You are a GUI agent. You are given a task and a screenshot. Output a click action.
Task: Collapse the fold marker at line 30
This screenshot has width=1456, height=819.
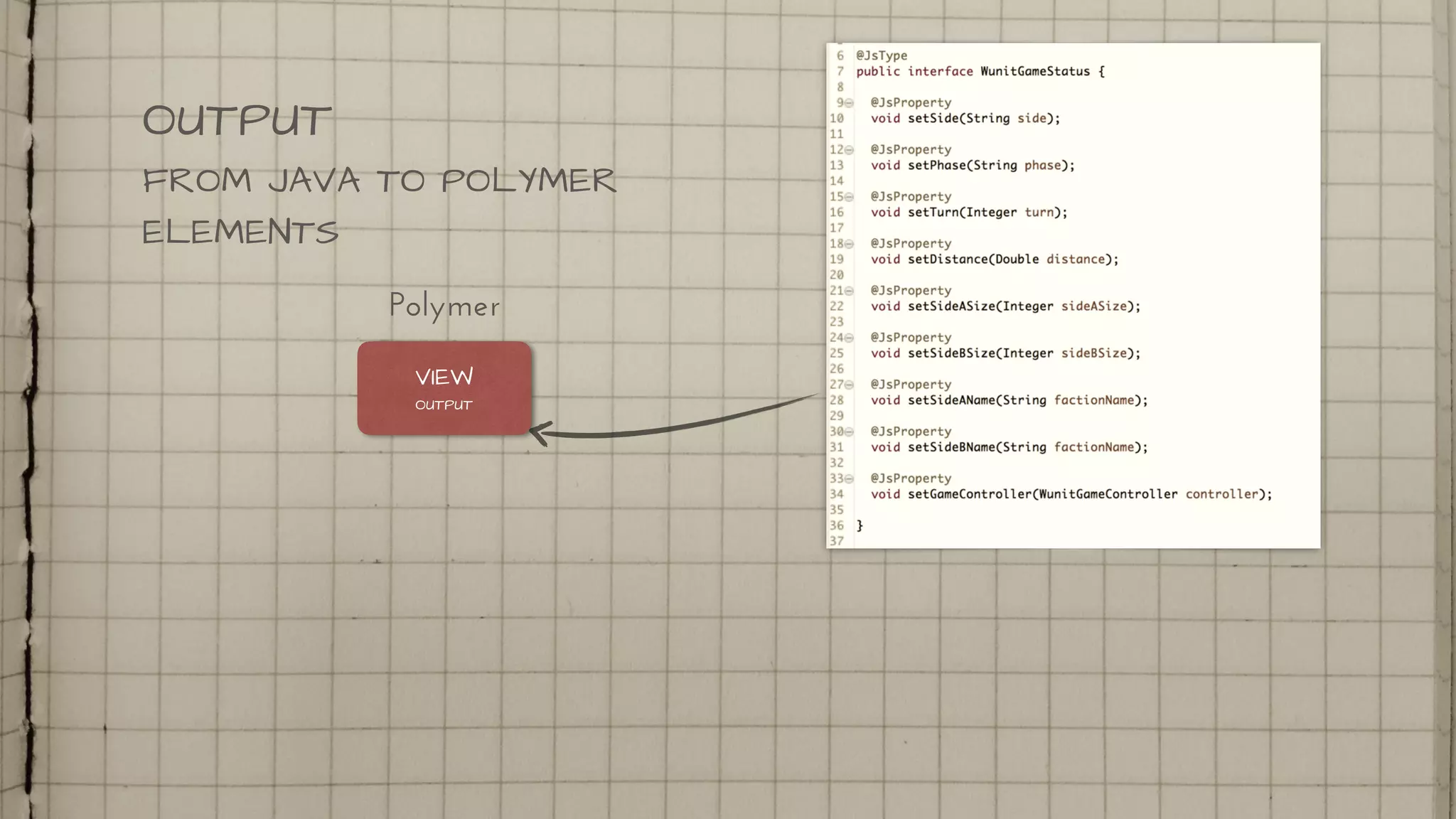[849, 432]
